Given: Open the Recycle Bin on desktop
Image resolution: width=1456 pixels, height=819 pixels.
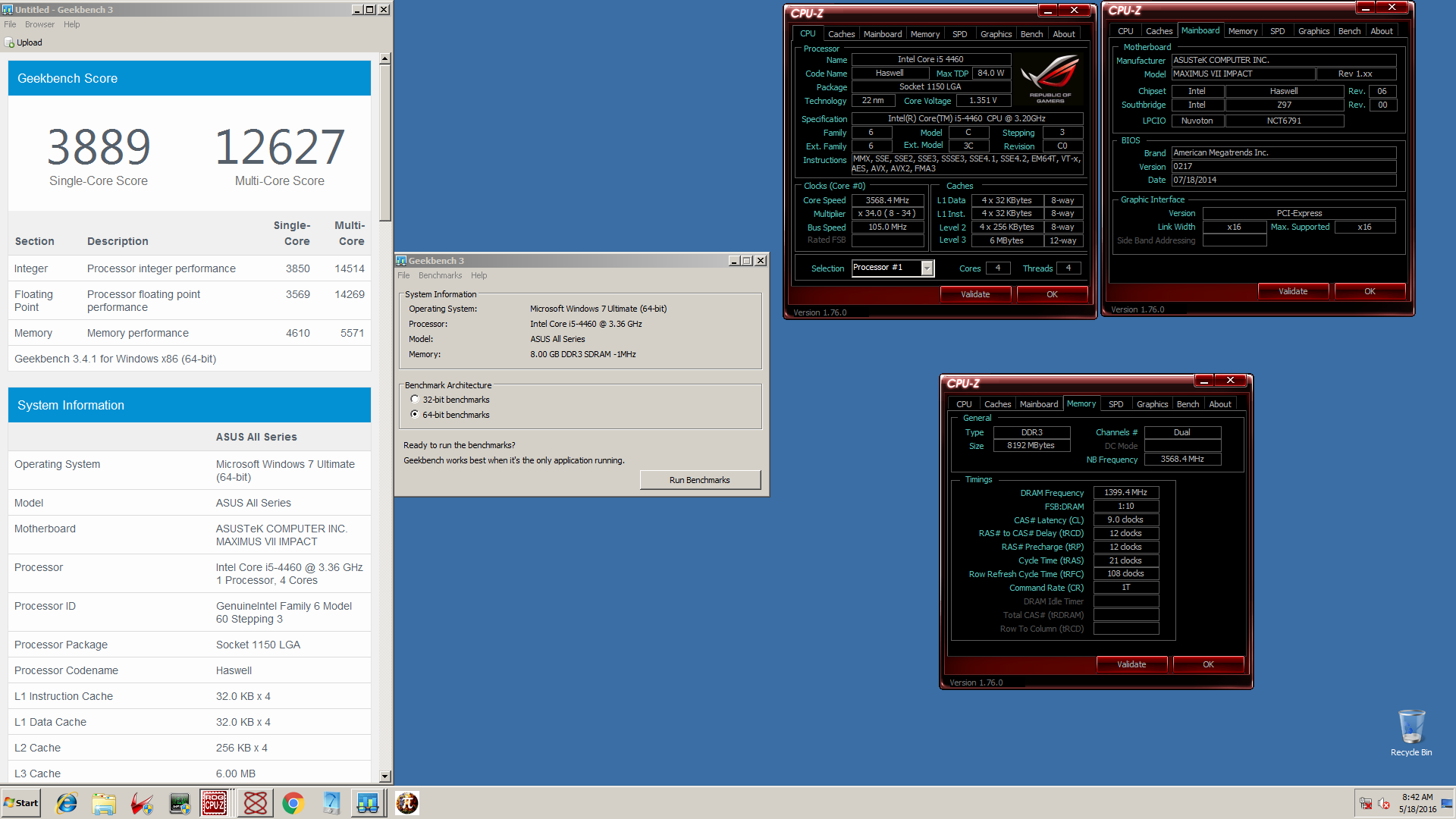Looking at the screenshot, I should point(1411,732).
